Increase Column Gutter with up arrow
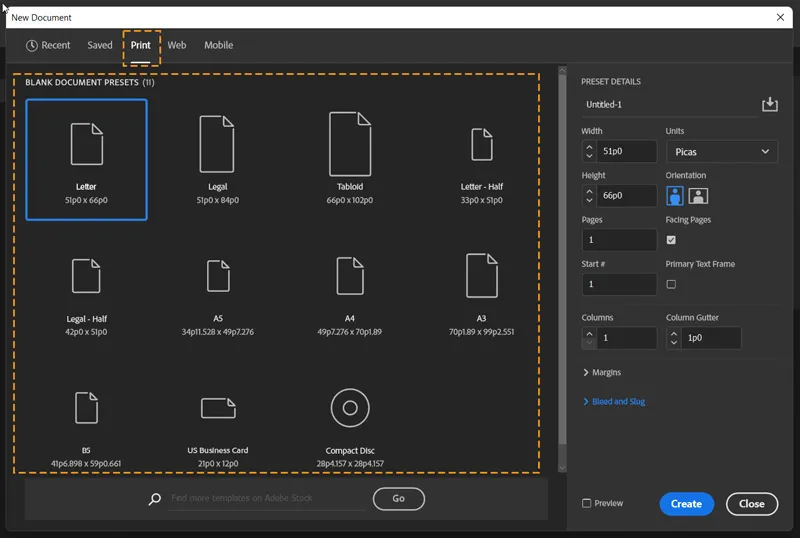 [x=673, y=333]
